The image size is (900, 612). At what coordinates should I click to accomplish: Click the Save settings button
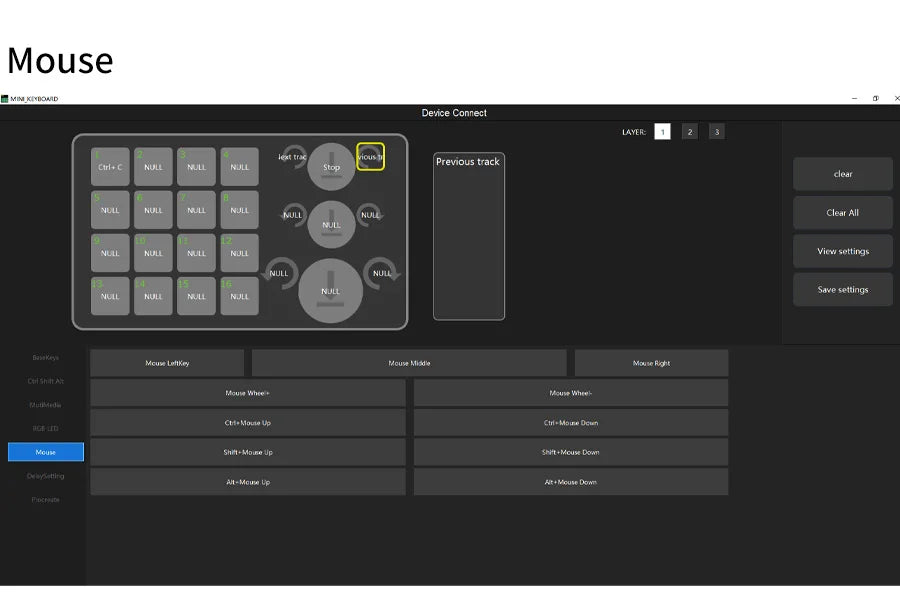click(843, 289)
